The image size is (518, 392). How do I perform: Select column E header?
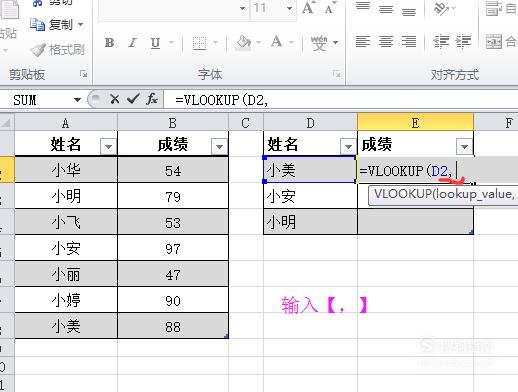(415, 123)
